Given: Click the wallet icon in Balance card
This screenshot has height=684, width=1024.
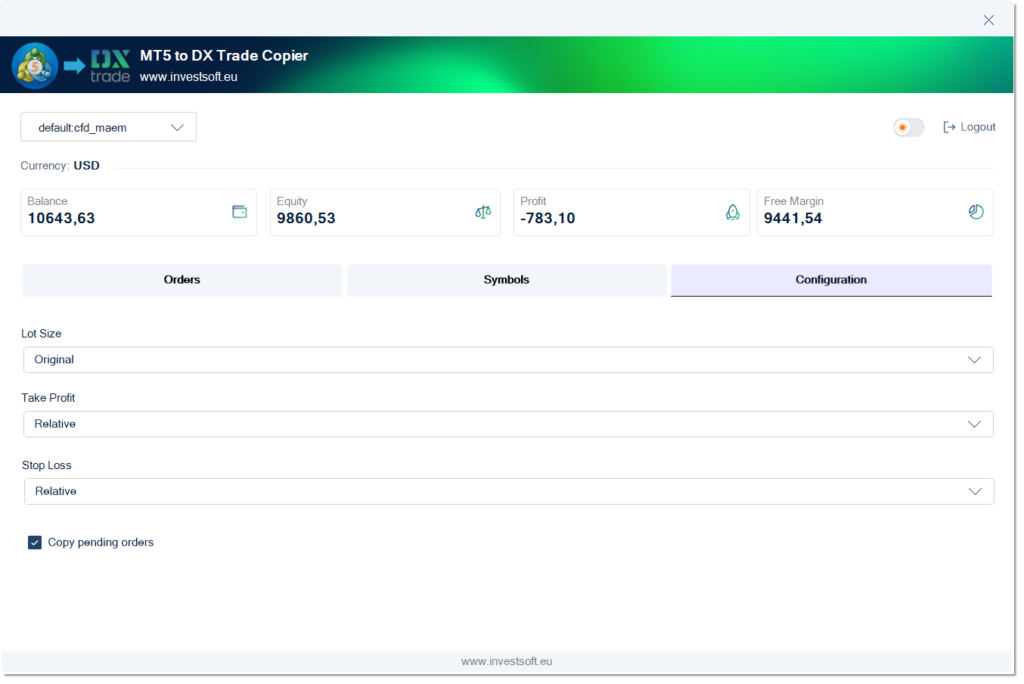Looking at the screenshot, I should tap(239, 212).
